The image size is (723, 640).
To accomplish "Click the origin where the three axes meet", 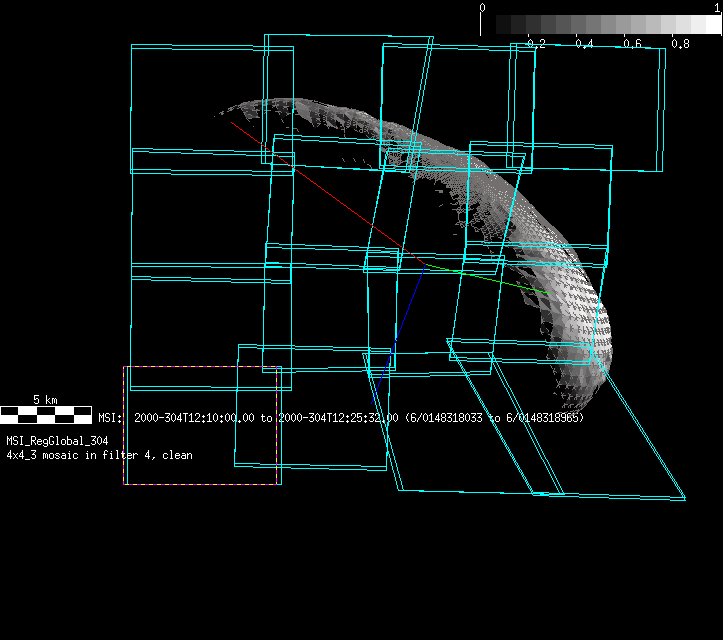I will click(x=425, y=265).
